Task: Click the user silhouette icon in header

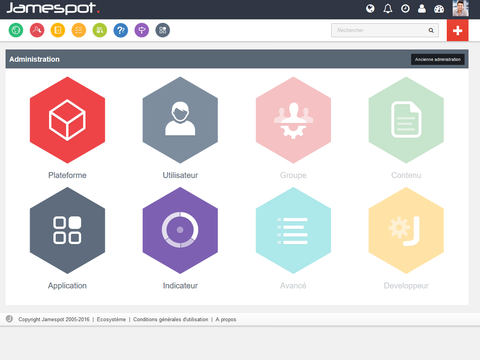Action: point(422,8)
